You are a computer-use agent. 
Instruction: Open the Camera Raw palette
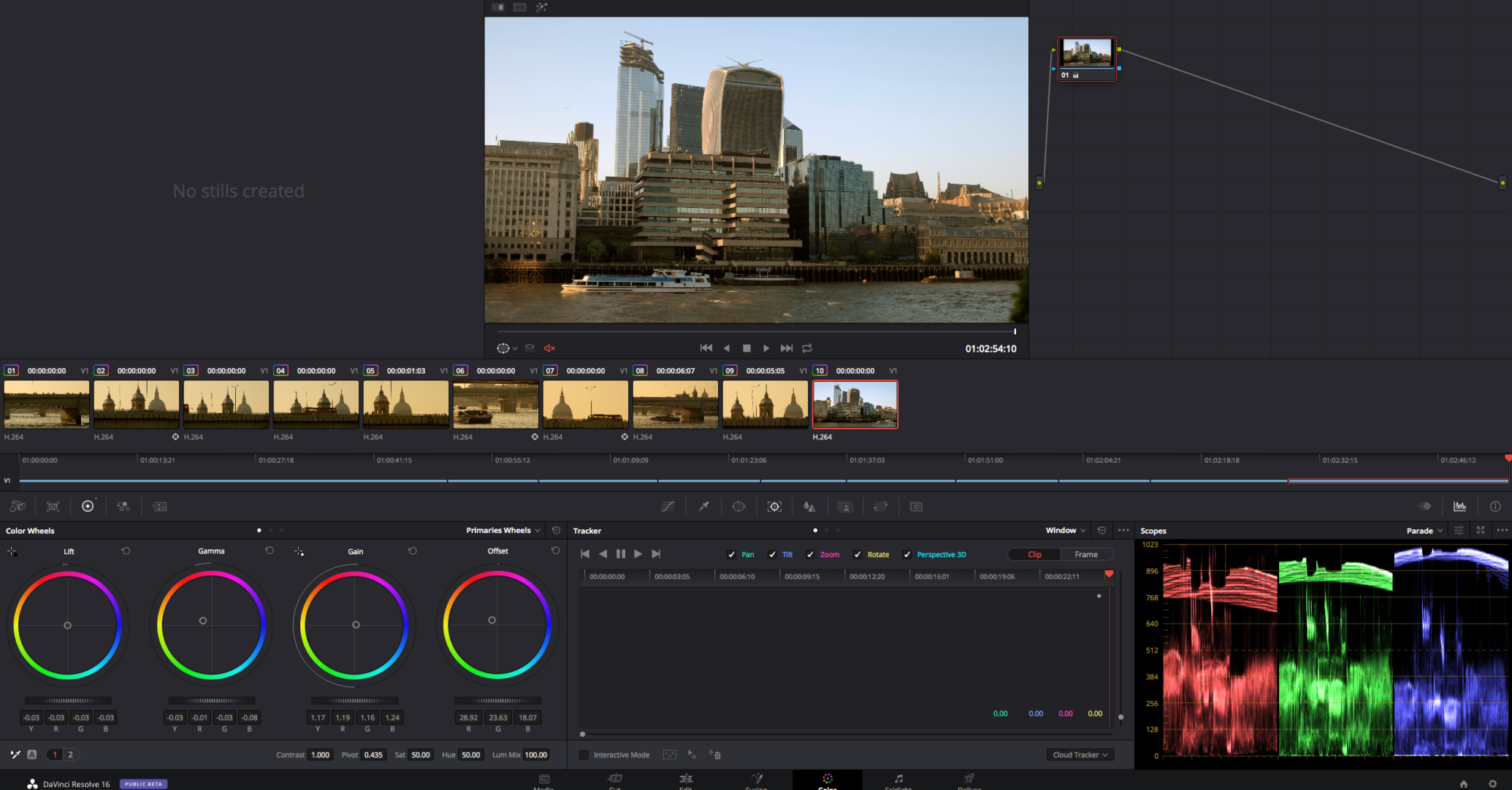17,507
